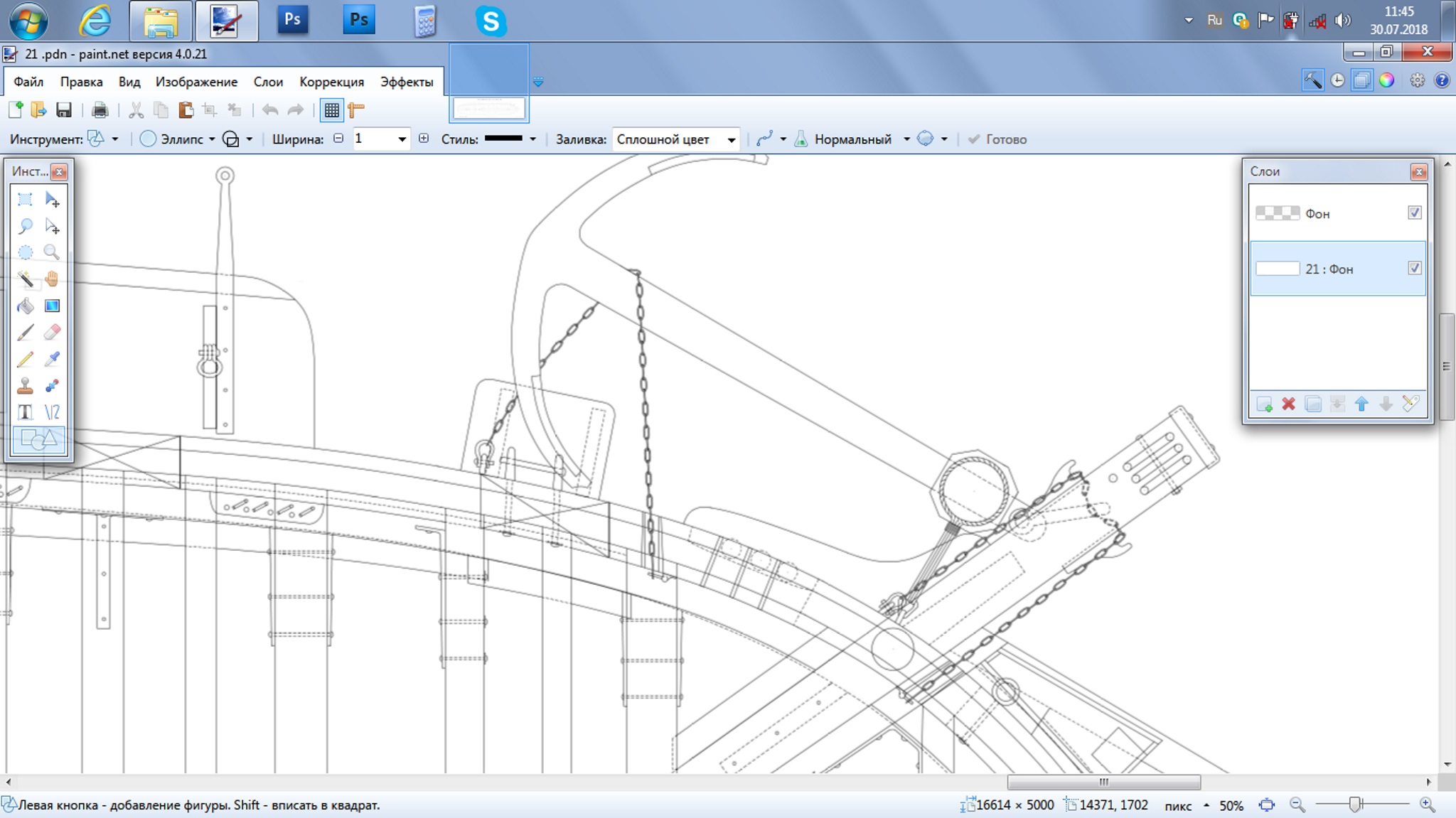Select the Clone Stamp tool

[x=25, y=386]
